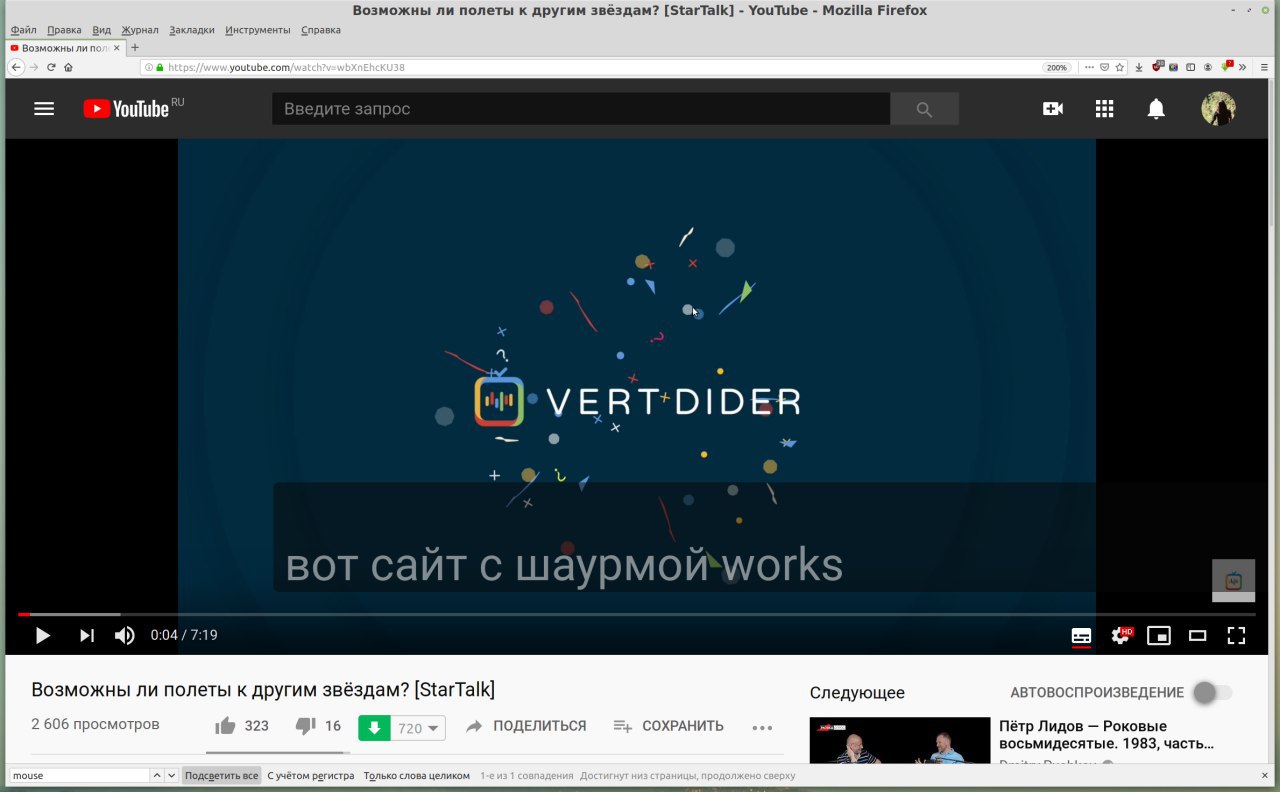The height and width of the screenshot is (792, 1280).
Task: Enter fullscreen mode
Action: click(x=1236, y=635)
